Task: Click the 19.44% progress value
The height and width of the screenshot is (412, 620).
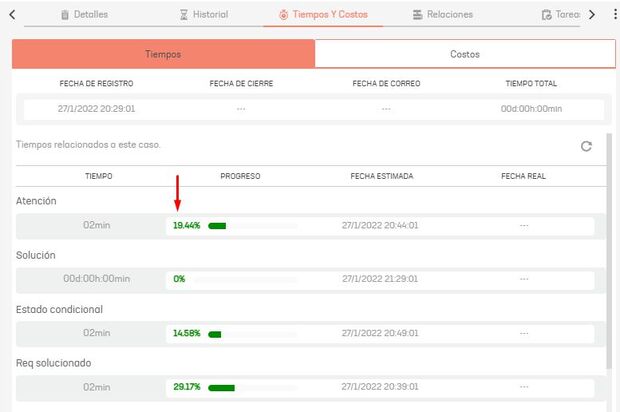Action: (x=187, y=225)
